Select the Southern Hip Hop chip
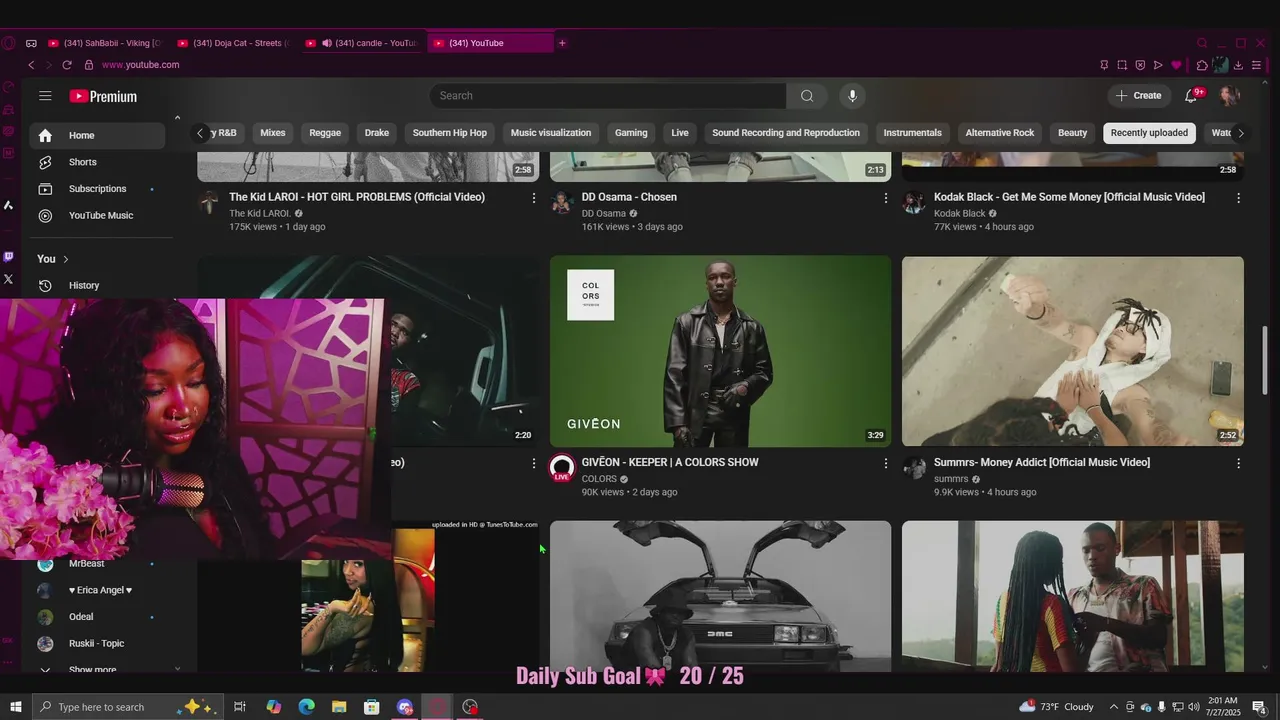This screenshot has width=1280, height=720. click(x=450, y=133)
